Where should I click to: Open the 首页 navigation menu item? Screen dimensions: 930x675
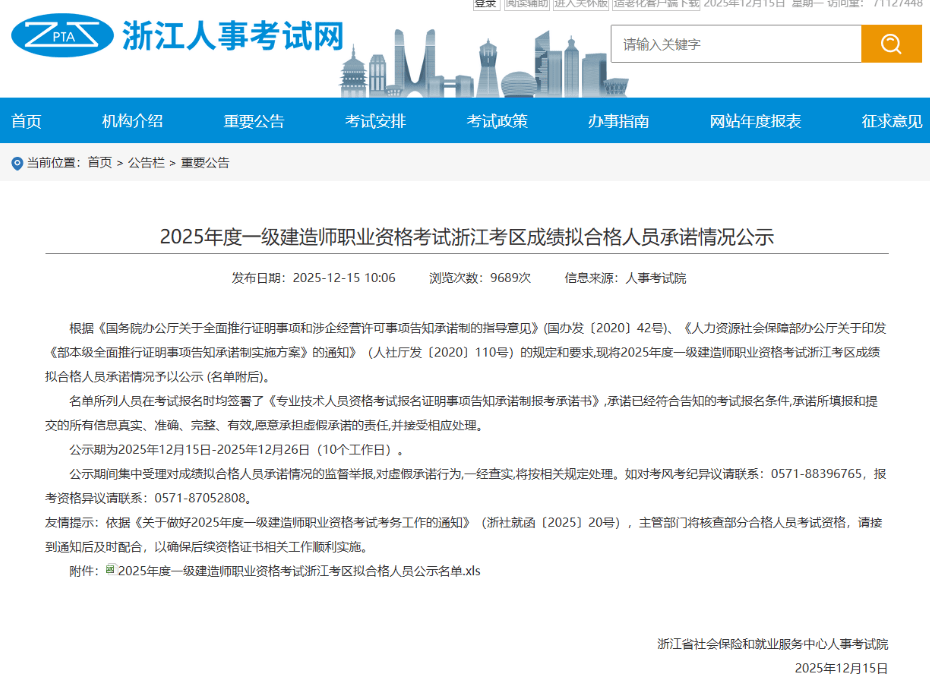tap(27, 121)
